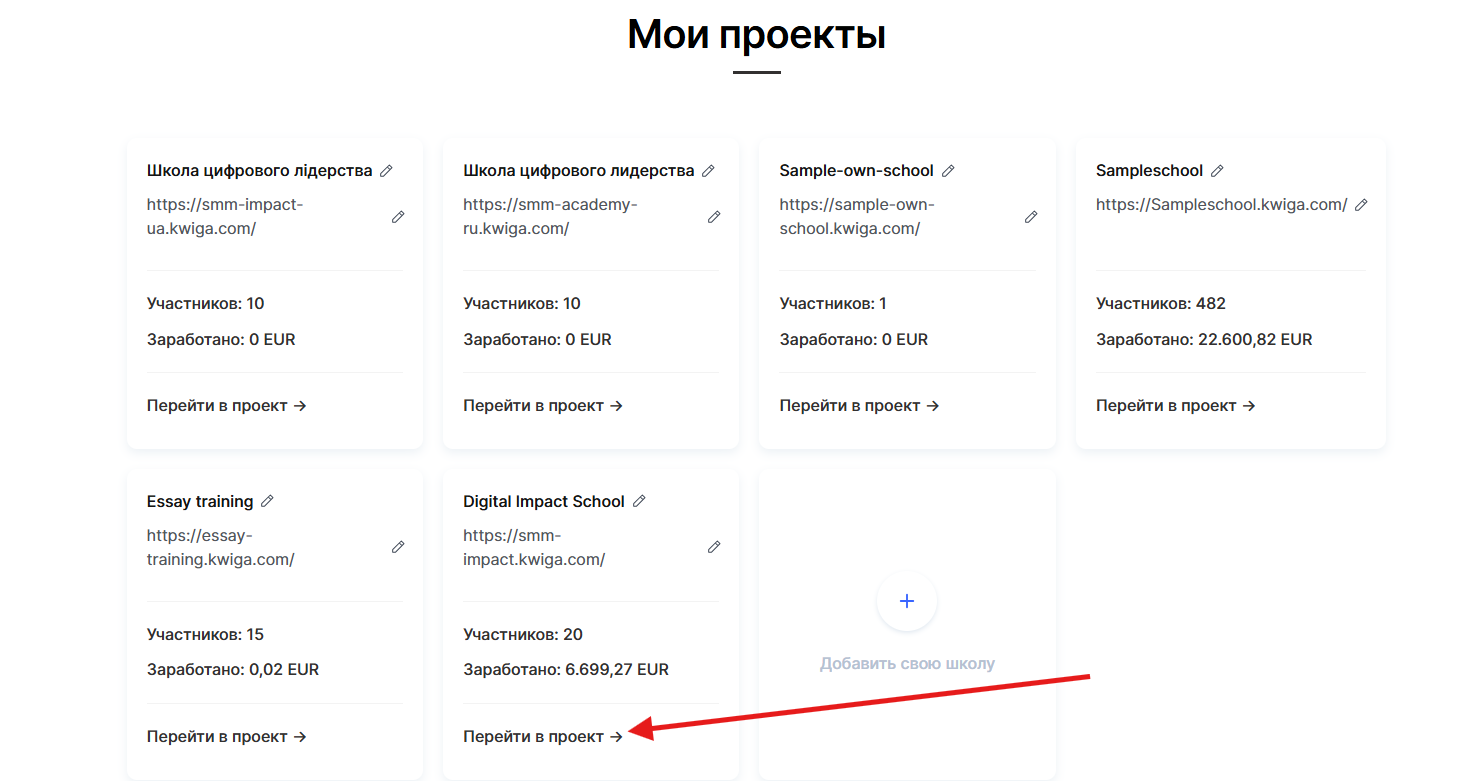The height and width of the screenshot is (781, 1469).
Task: Click the https://essay-training.kwiga.com/ address text
Action: click(x=220, y=548)
